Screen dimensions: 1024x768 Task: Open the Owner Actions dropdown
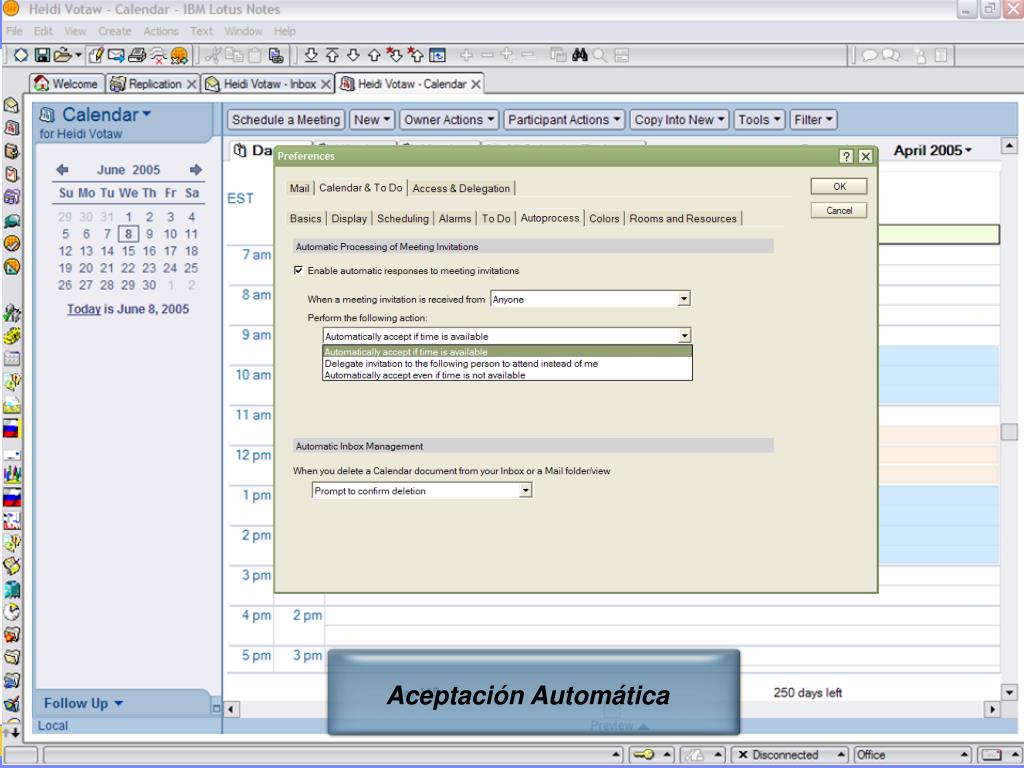pos(449,120)
